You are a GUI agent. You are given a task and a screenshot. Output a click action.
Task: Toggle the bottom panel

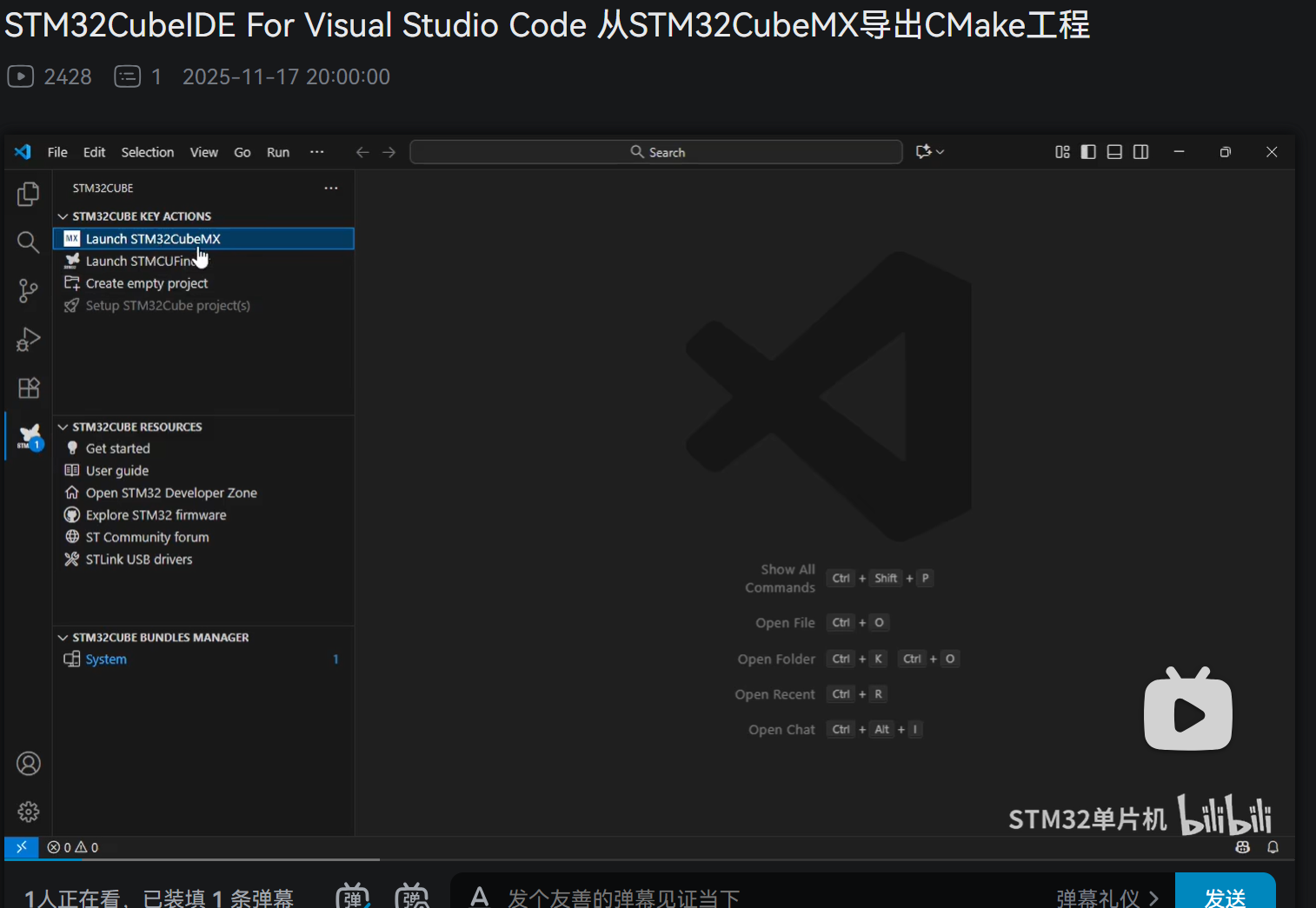[1114, 152]
